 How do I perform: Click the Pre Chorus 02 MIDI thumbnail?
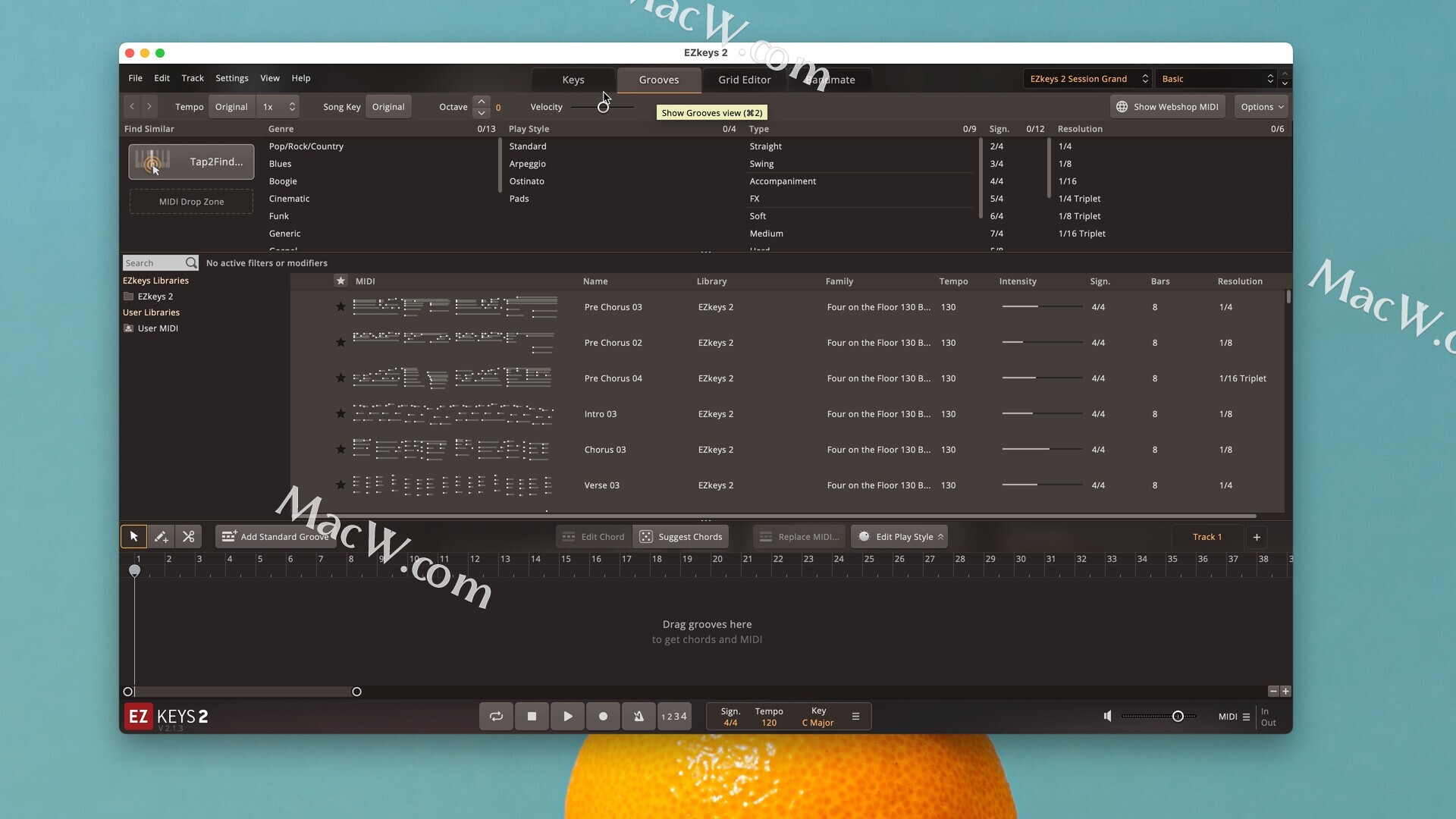tap(453, 343)
